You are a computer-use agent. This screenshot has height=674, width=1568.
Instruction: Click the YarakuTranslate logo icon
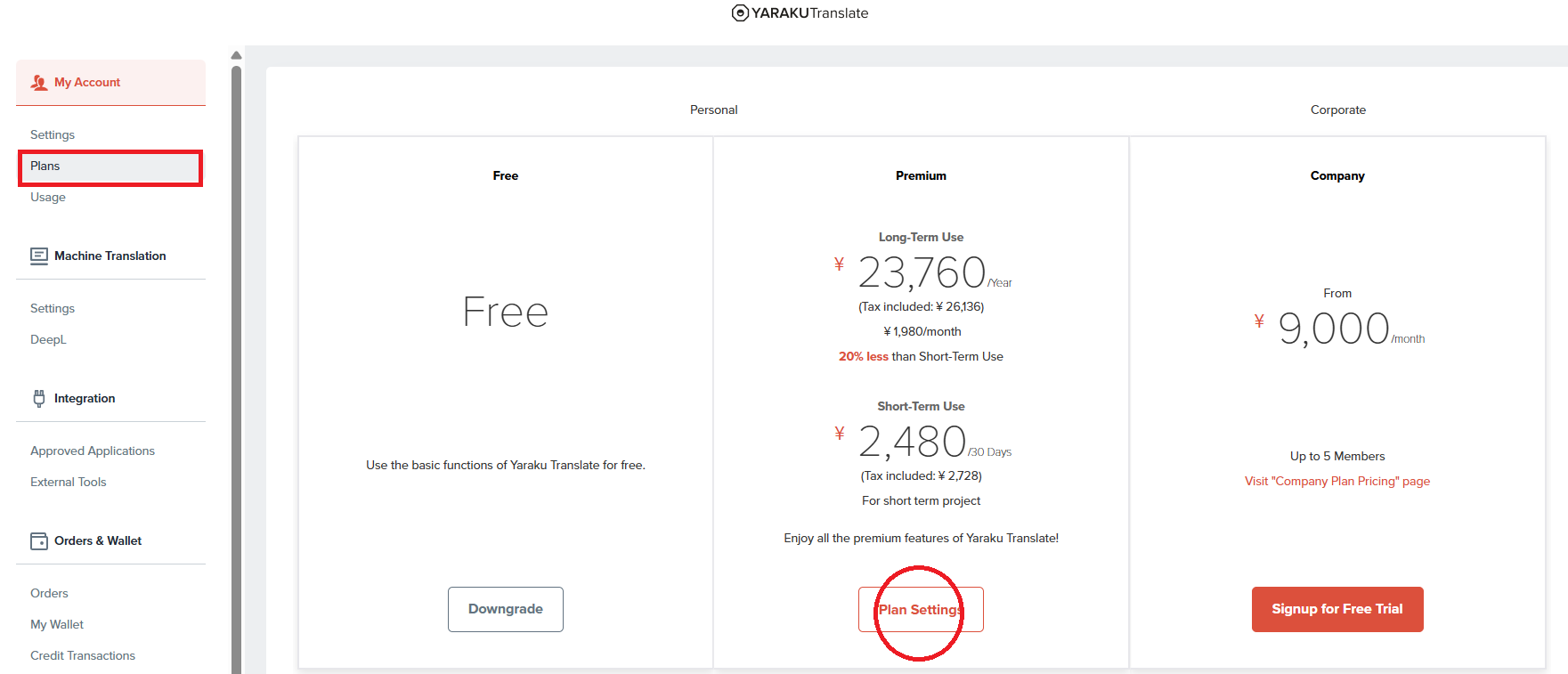pos(740,12)
